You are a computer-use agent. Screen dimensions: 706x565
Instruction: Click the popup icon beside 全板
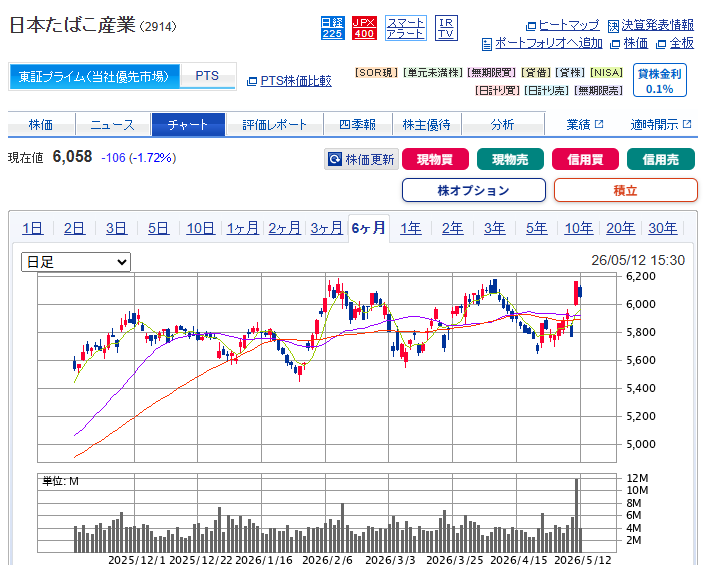(x=661, y=44)
